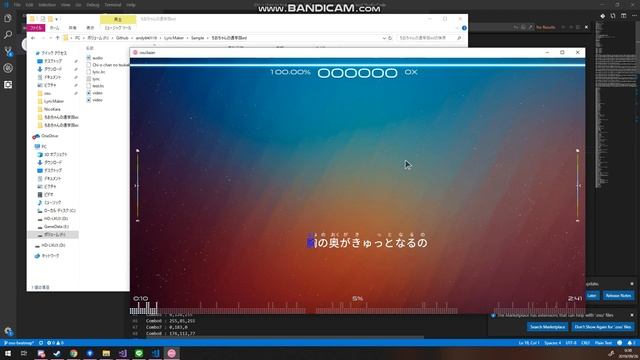Click Explorer up directory arrow
640x360 pixels.
tap(57, 38)
